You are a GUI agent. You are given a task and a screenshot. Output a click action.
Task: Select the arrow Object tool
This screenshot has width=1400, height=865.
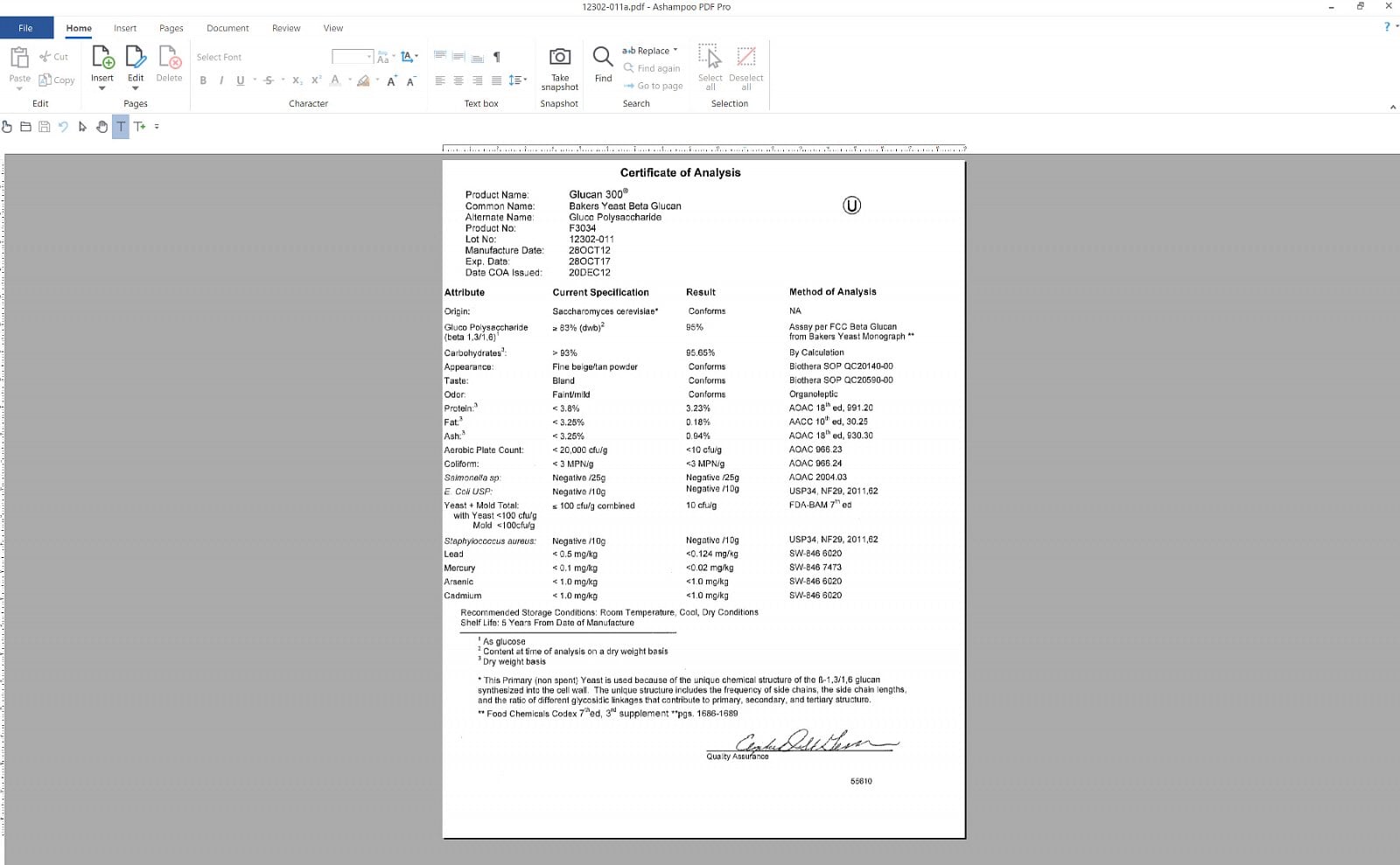[82, 127]
